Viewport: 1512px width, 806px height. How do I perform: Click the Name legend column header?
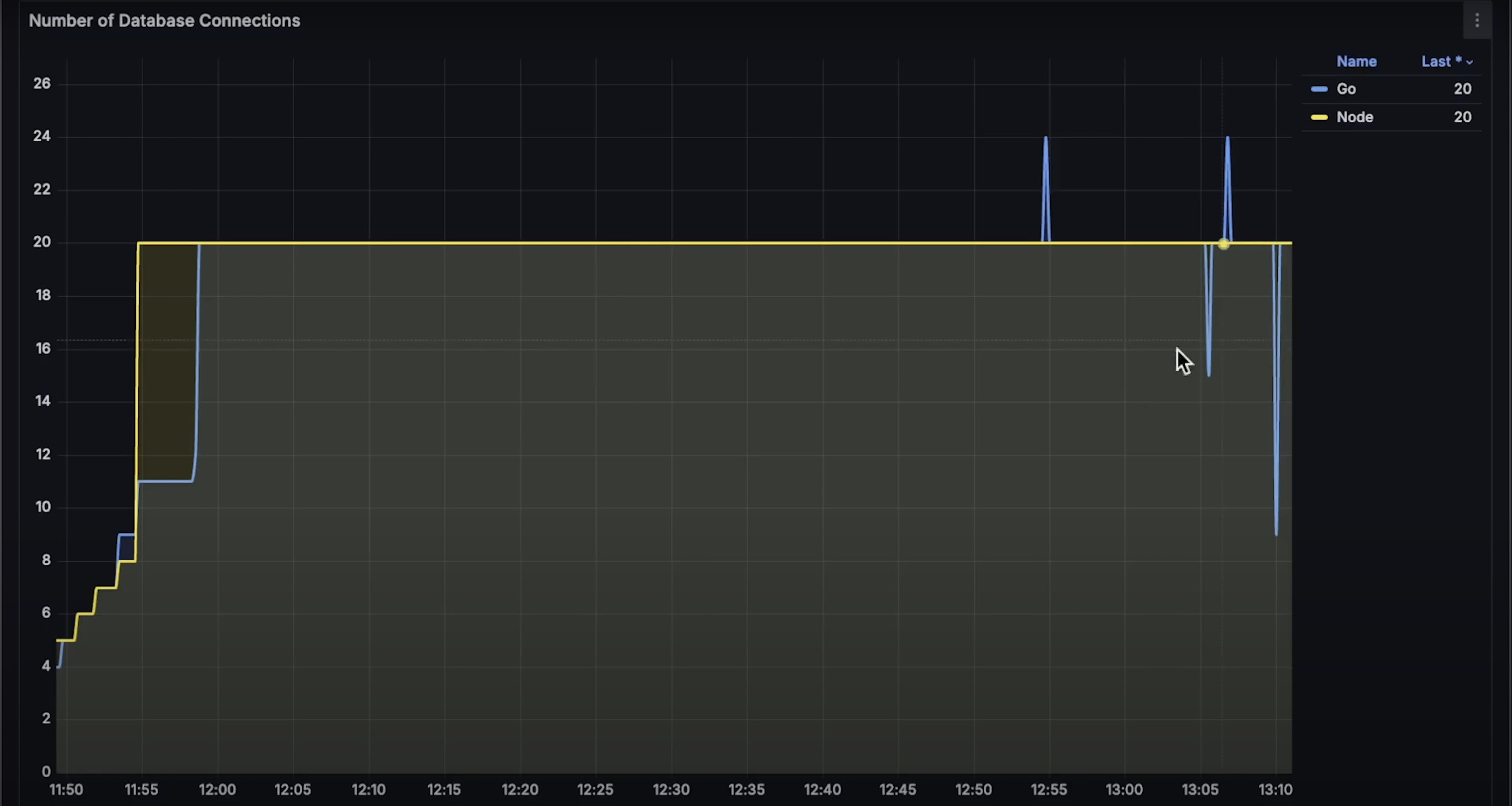point(1356,61)
